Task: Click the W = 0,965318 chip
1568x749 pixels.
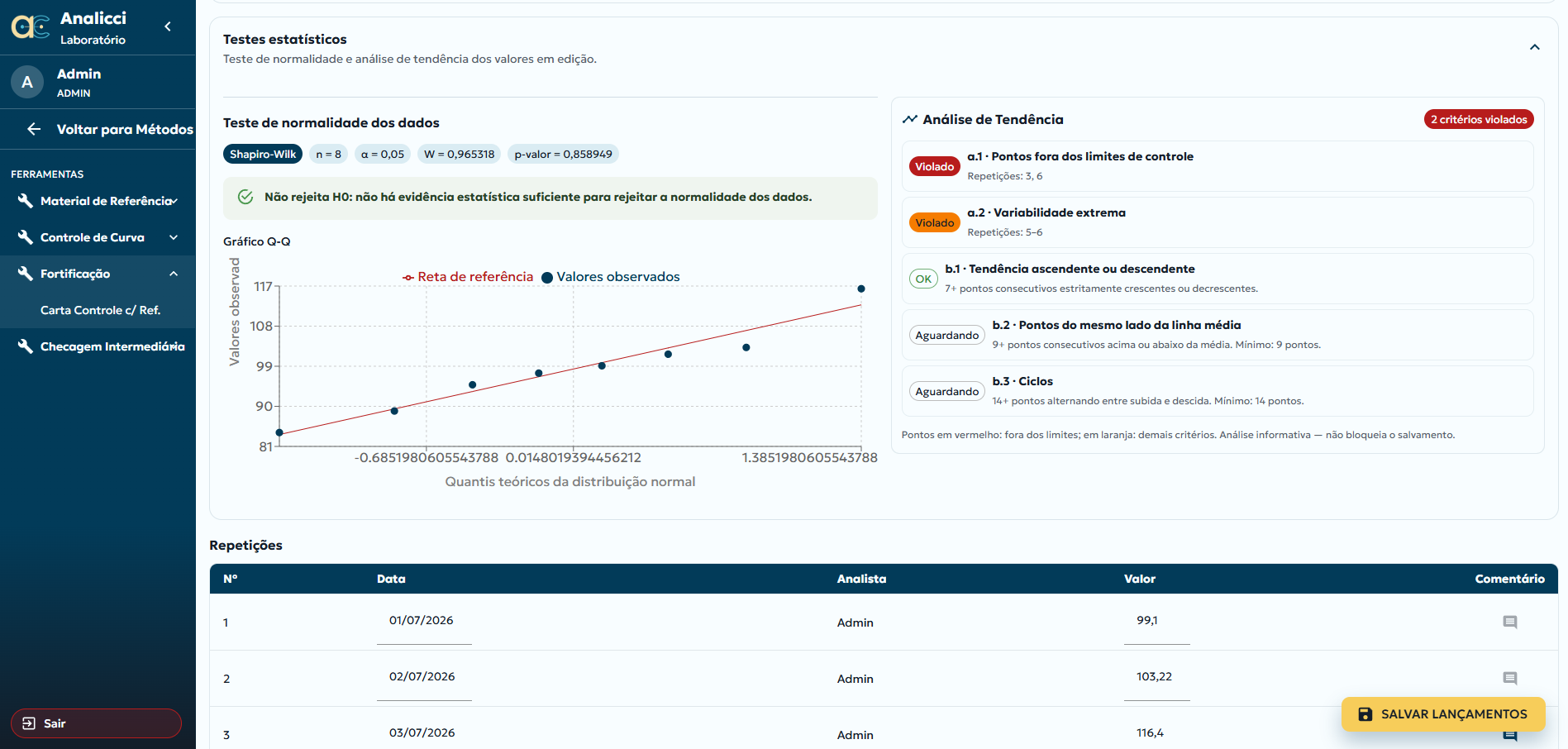Action: [459, 154]
